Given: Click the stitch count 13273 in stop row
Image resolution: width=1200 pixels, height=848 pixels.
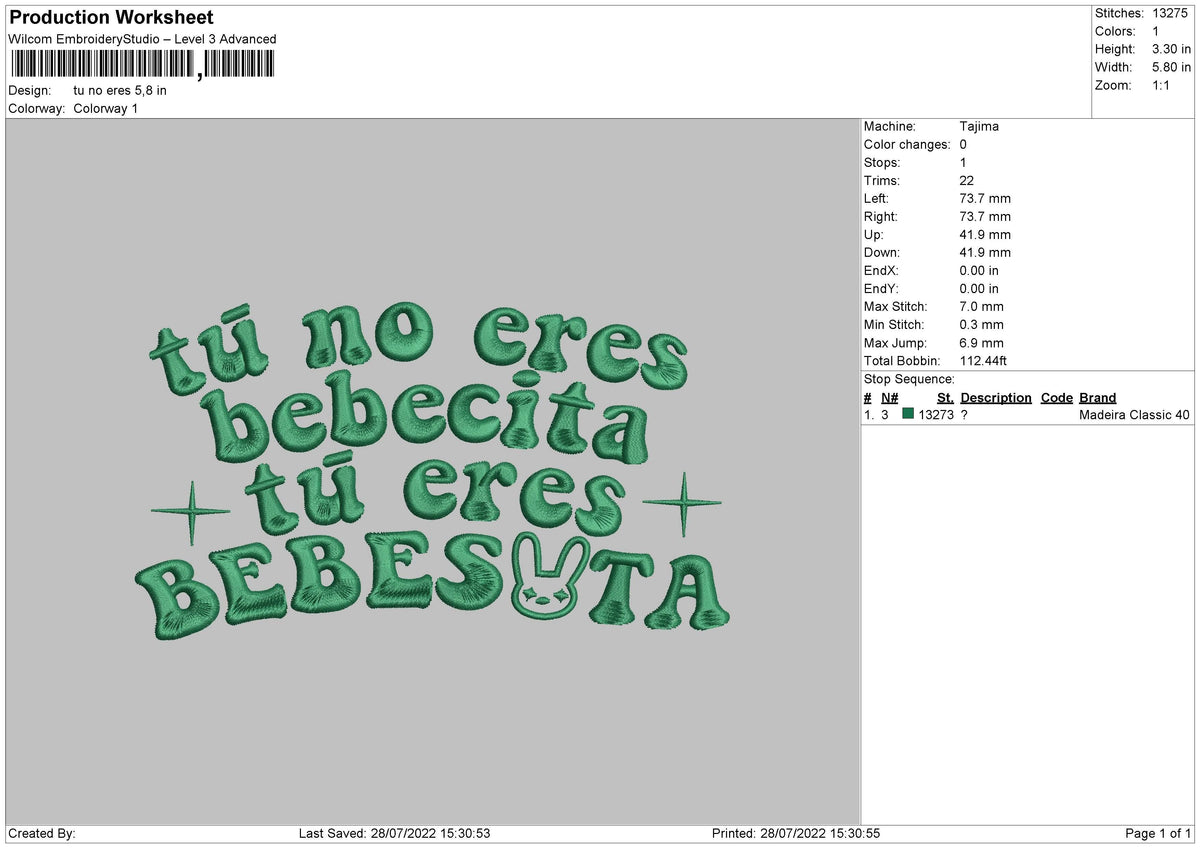Looking at the screenshot, I should tap(936, 414).
